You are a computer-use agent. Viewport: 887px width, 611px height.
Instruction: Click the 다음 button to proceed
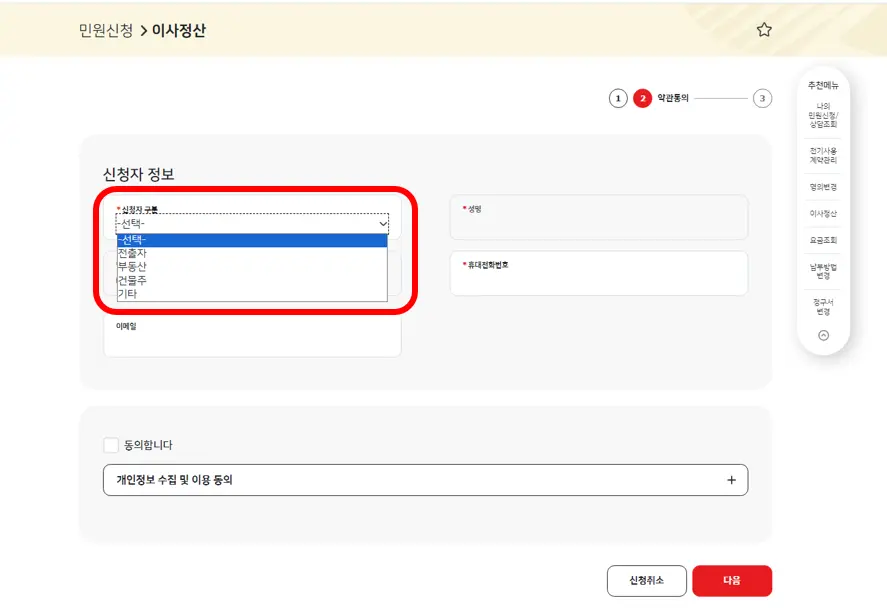tap(732, 580)
